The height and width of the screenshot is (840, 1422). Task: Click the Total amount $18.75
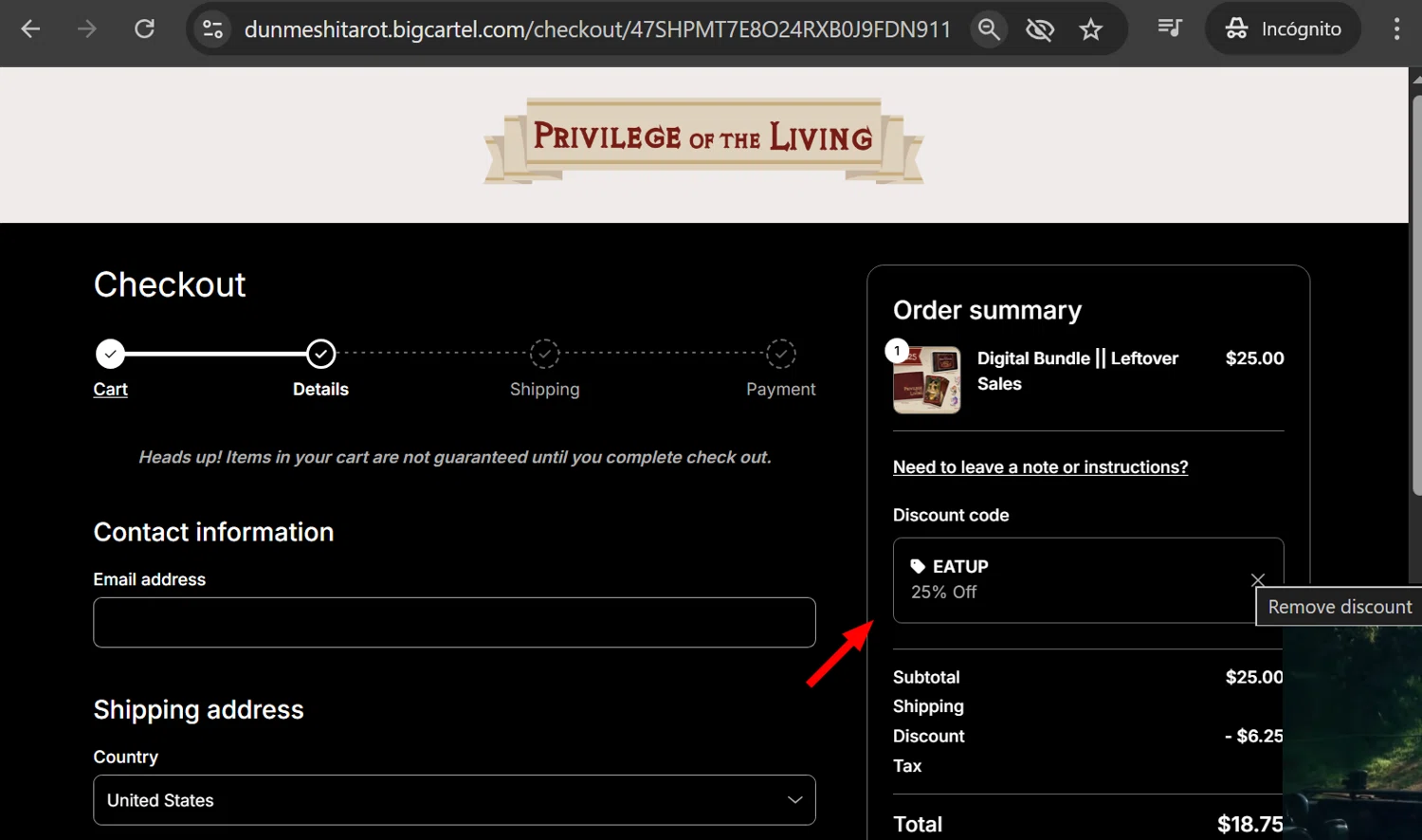point(1249,824)
